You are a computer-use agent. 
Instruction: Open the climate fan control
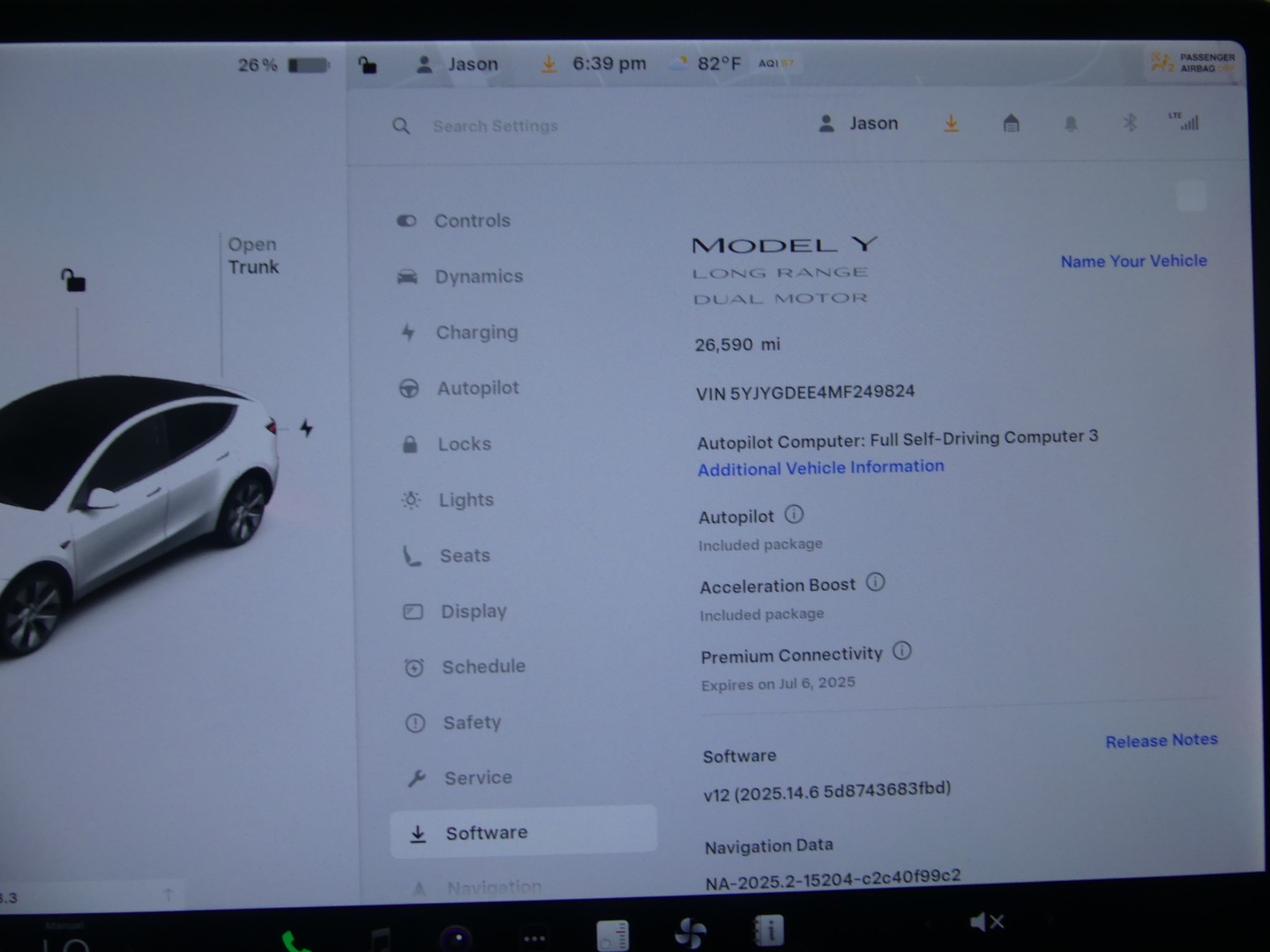point(690,933)
